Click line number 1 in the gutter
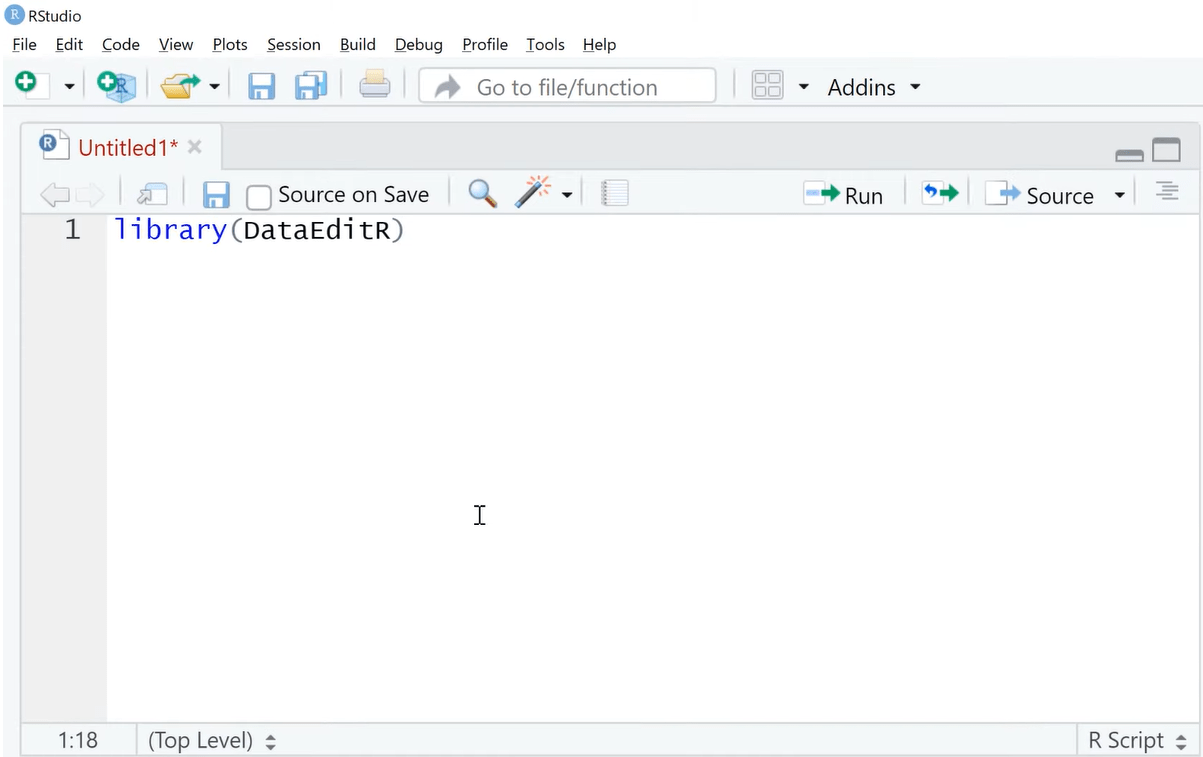Viewport: 1203px width, 757px height. pyautogui.click(x=72, y=231)
